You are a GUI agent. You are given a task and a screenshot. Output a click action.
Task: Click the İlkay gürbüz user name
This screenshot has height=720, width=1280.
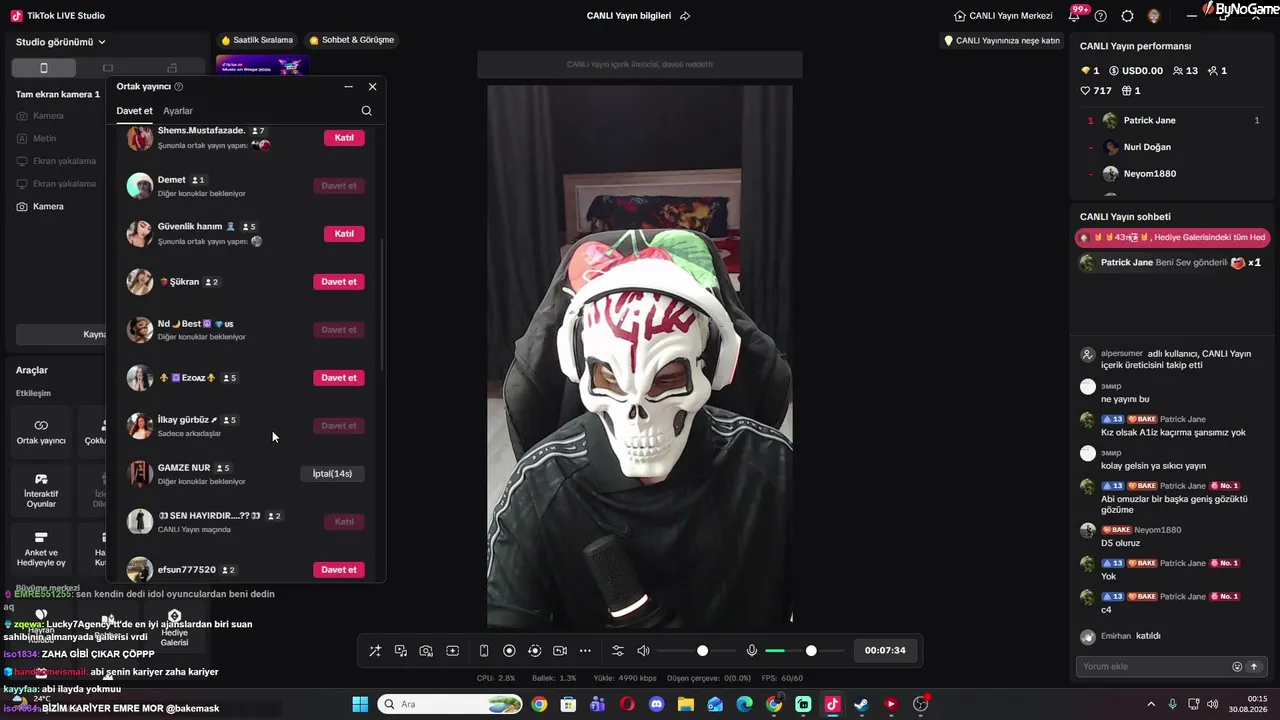pyautogui.click(x=183, y=420)
